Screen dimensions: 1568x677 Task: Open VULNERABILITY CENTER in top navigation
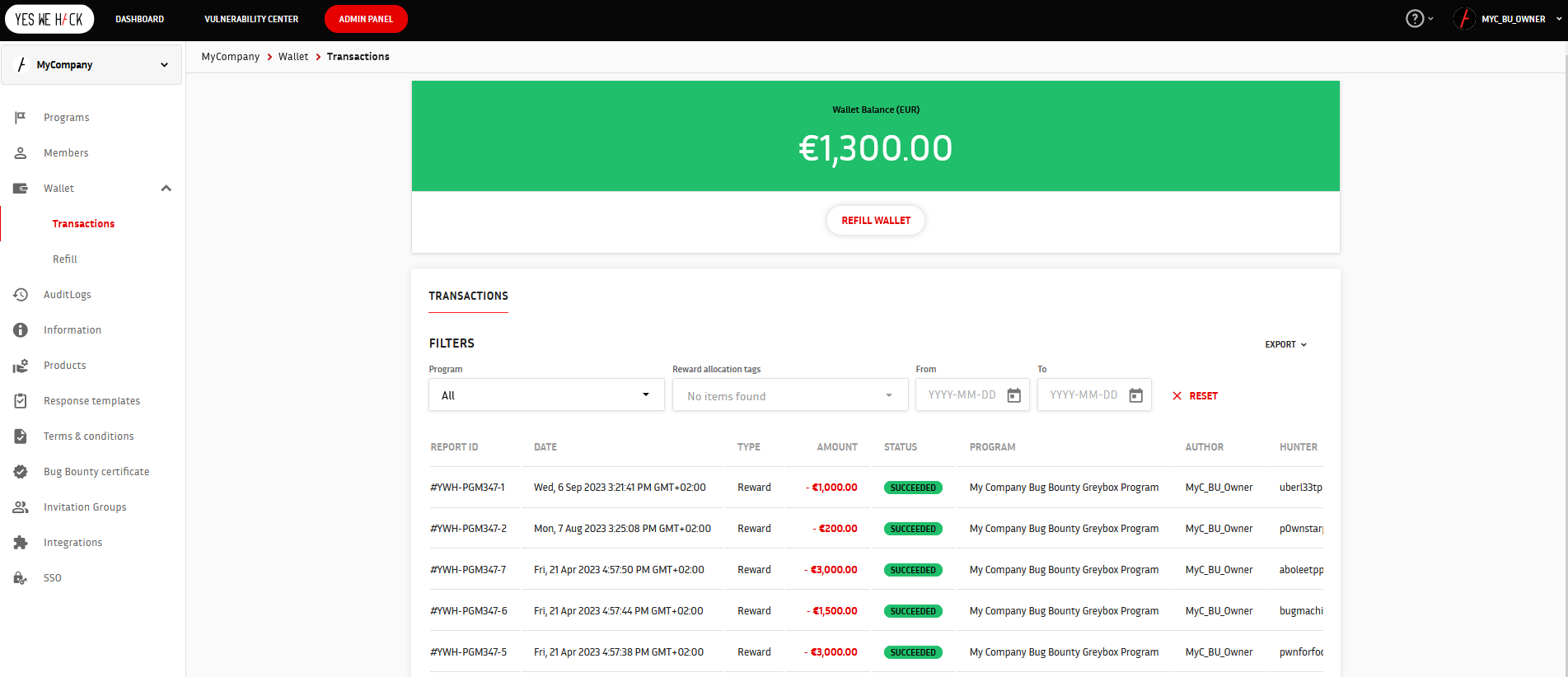click(x=251, y=19)
